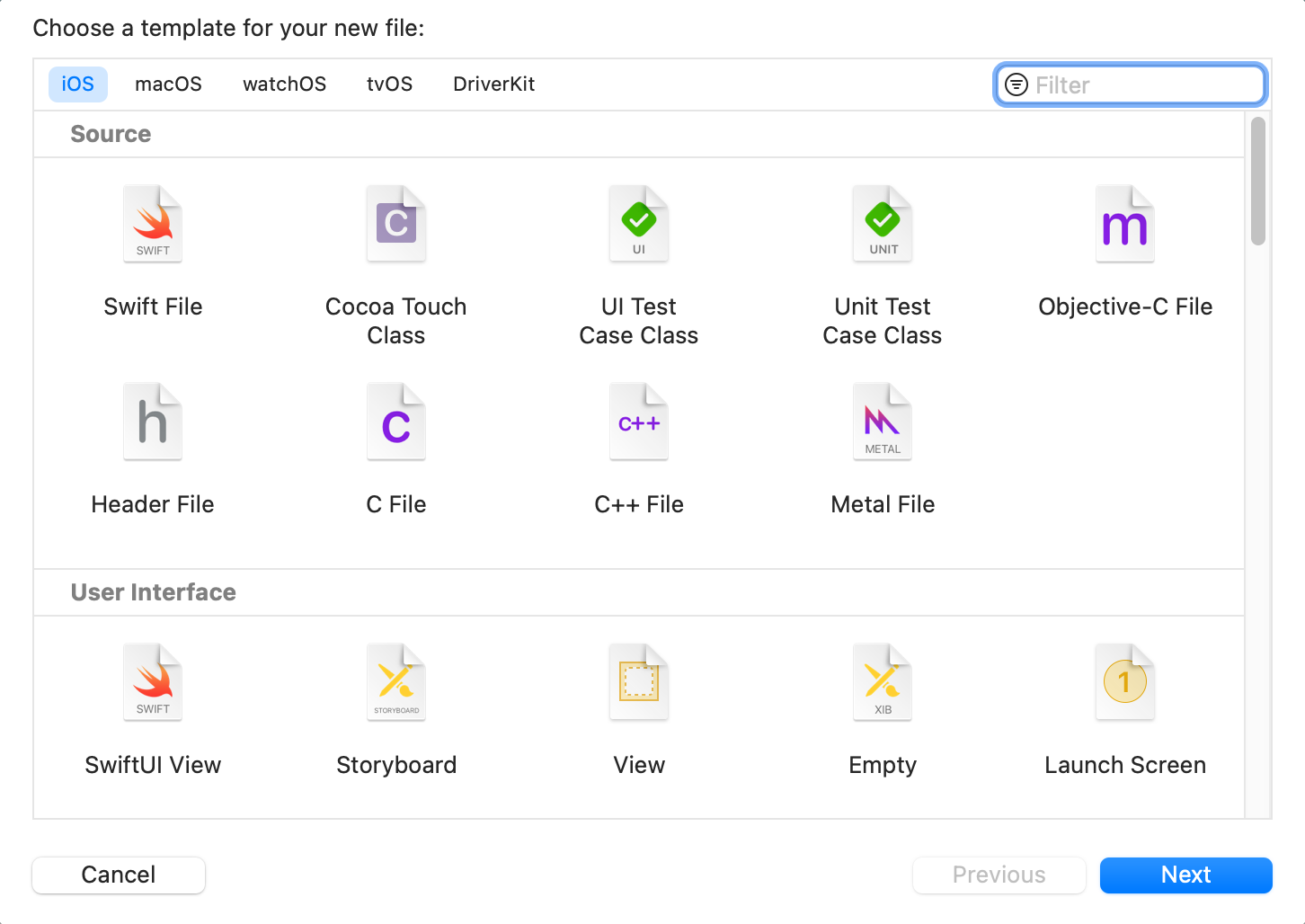Select the Header File icon

tap(153, 422)
